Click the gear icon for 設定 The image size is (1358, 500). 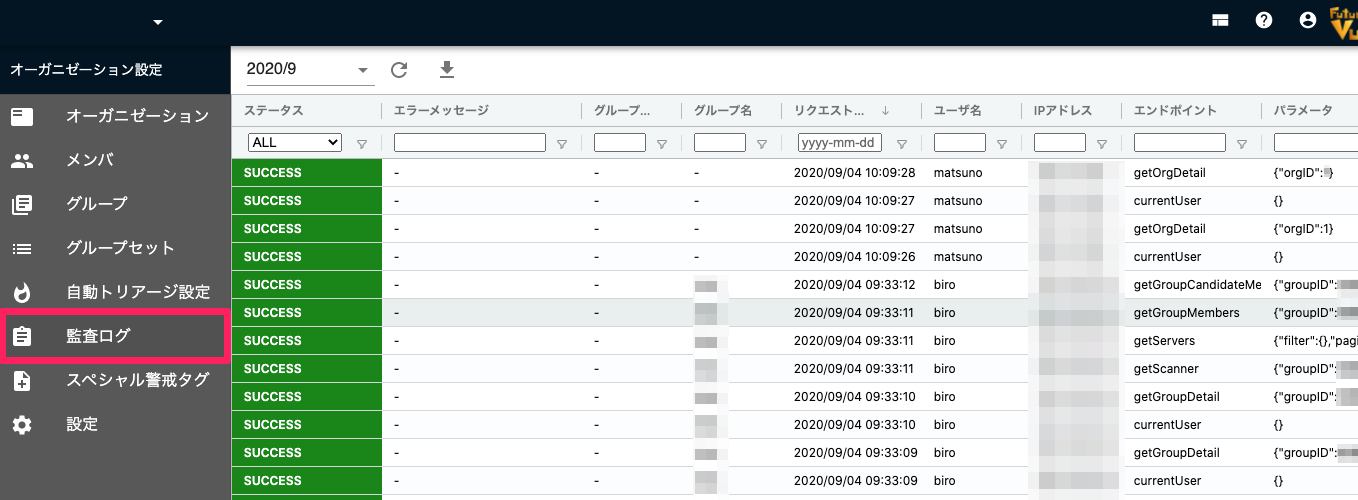(22, 424)
